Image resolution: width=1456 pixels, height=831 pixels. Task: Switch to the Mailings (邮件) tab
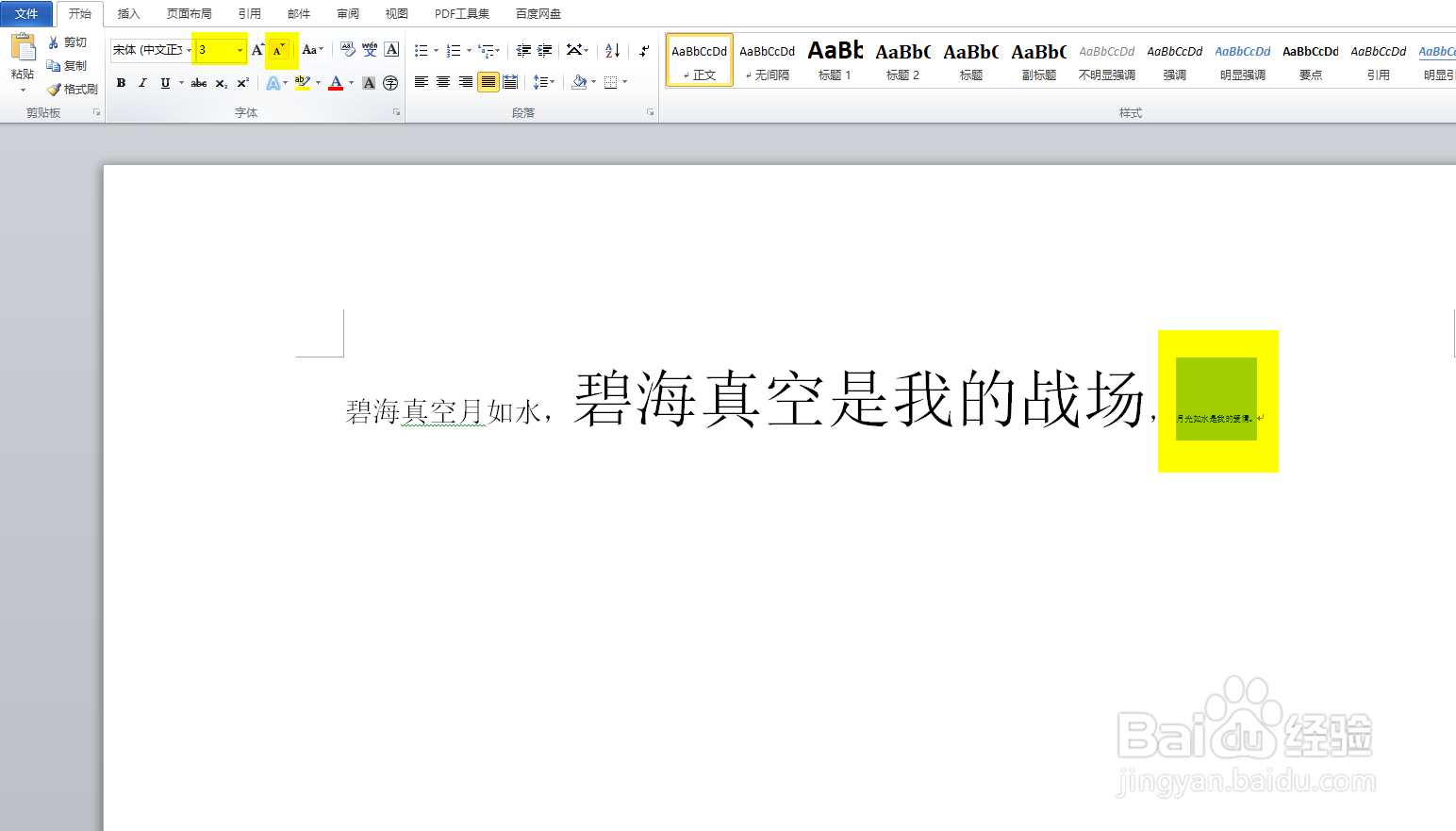pyautogui.click(x=299, y=13)
